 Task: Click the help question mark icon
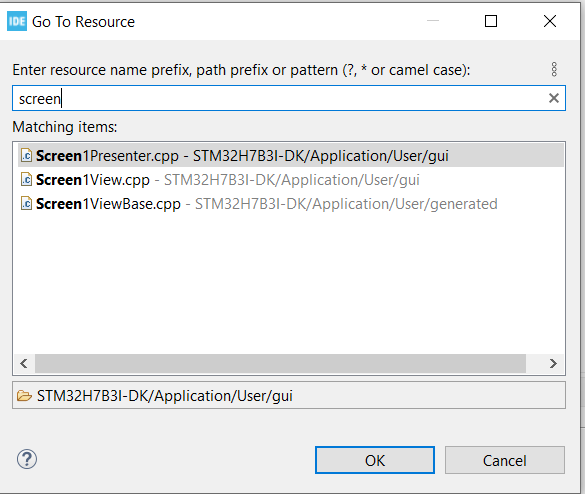27,459
